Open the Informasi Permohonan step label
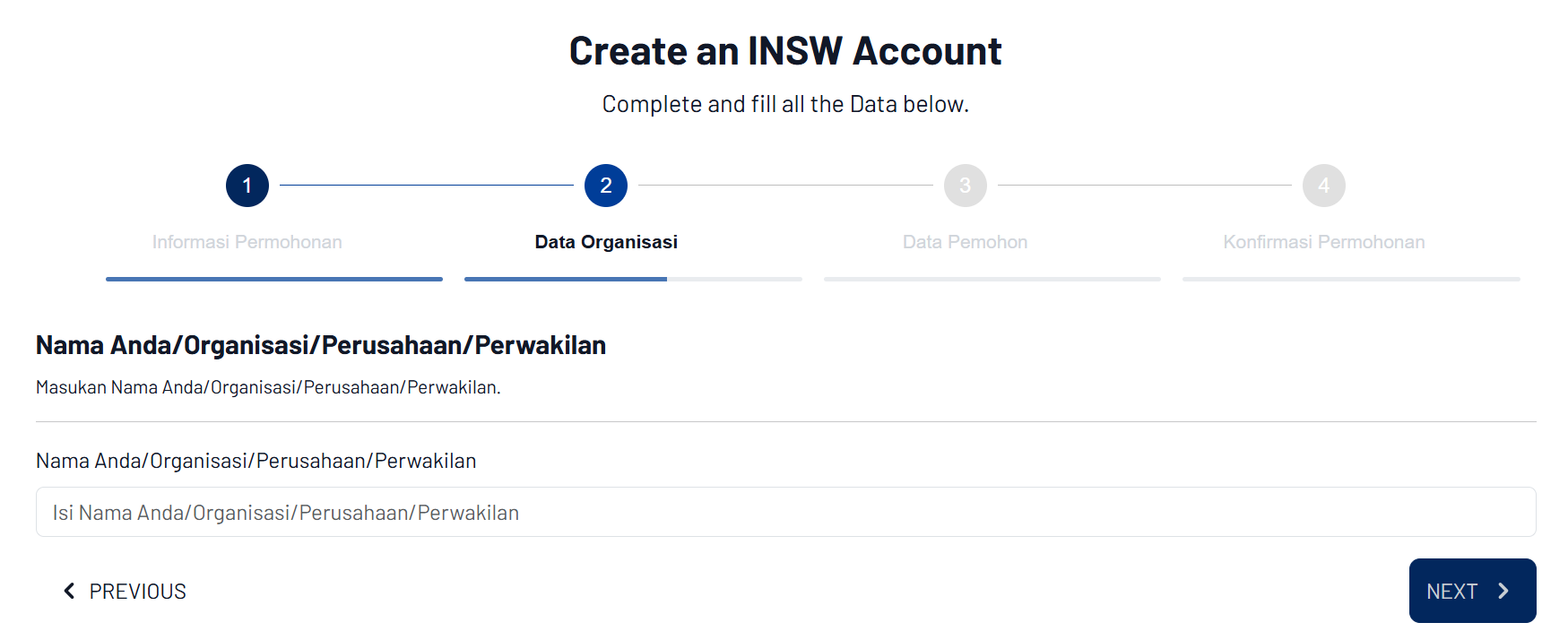The image size is (1568, 640). (247, 242)
